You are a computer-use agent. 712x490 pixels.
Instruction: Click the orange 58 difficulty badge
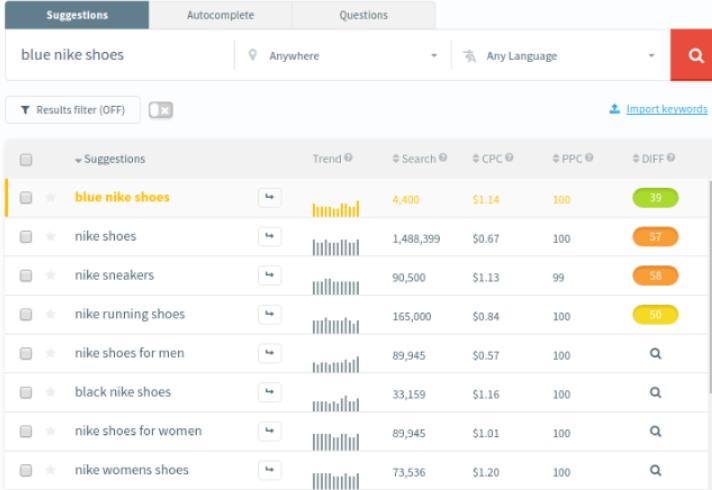pos(655,276)
